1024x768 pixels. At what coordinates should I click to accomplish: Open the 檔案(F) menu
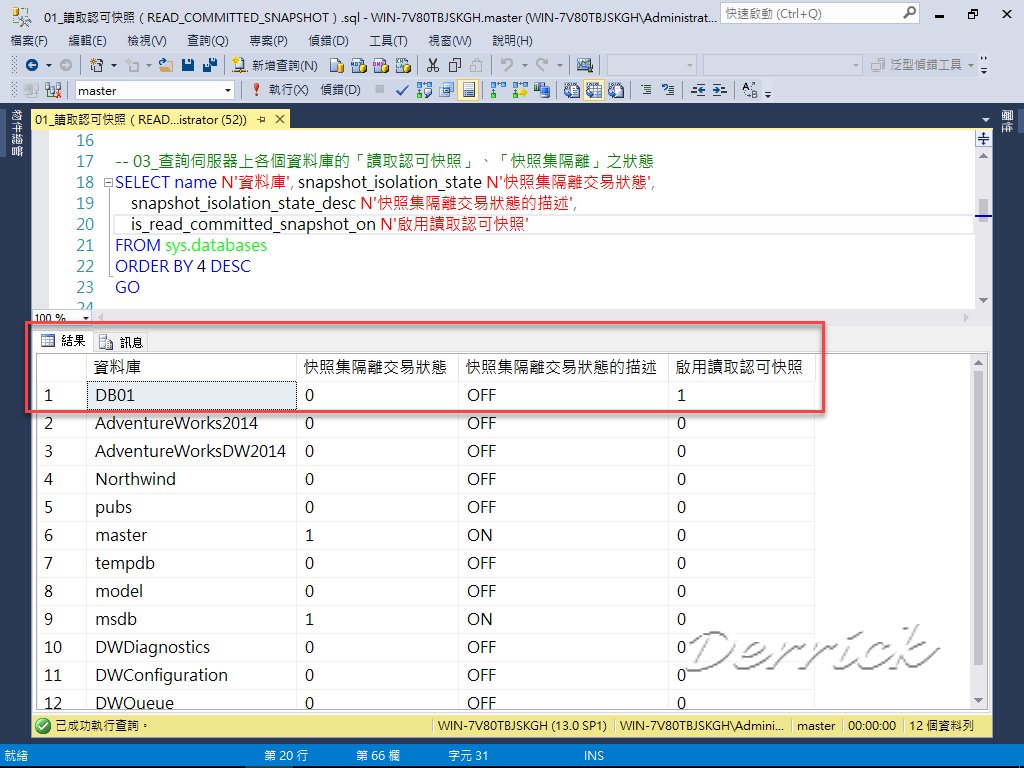(29, 40)
